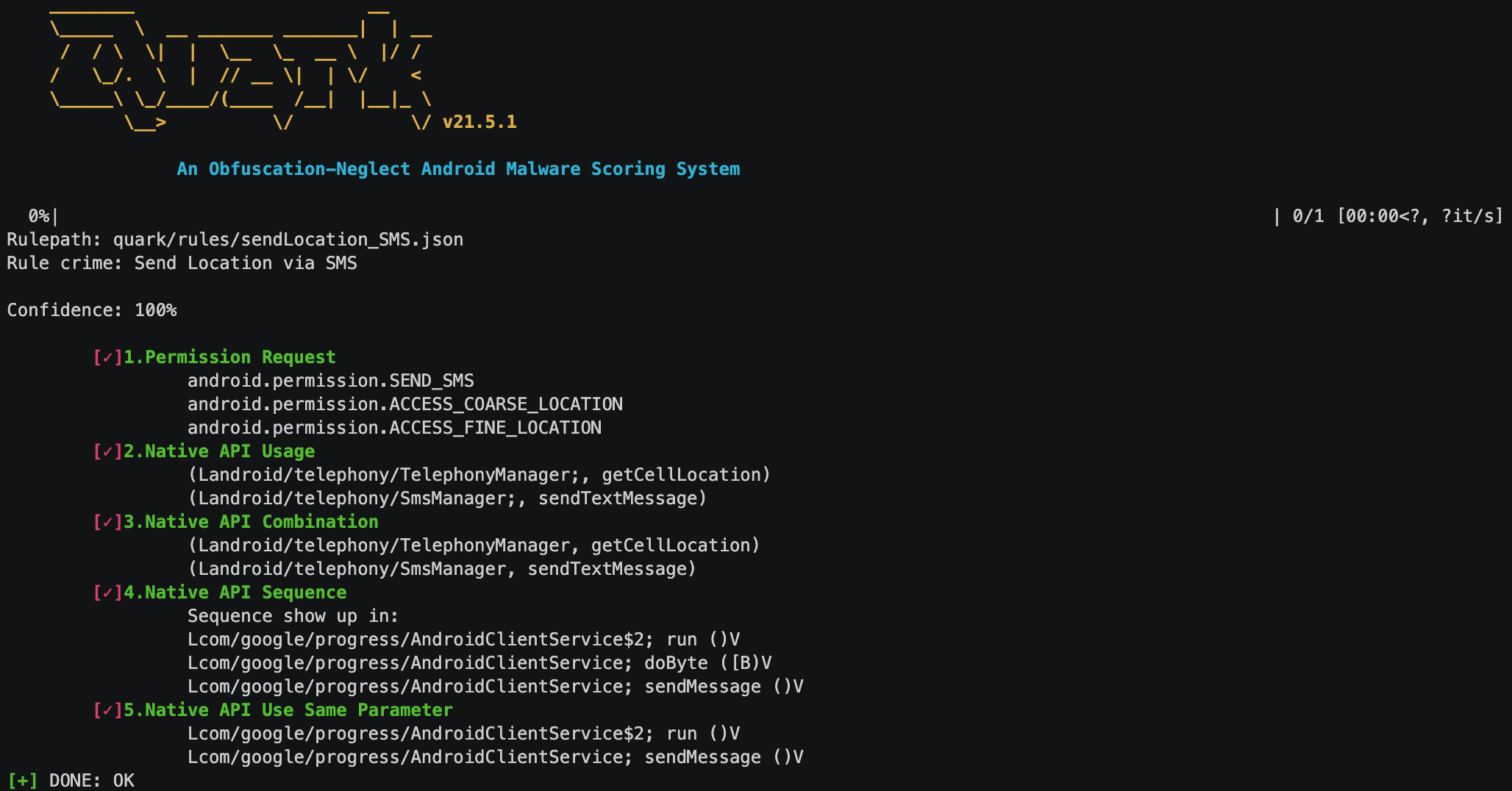Select the ACCESS_FINE_LOCATION permission line

[x=394, y=428]
